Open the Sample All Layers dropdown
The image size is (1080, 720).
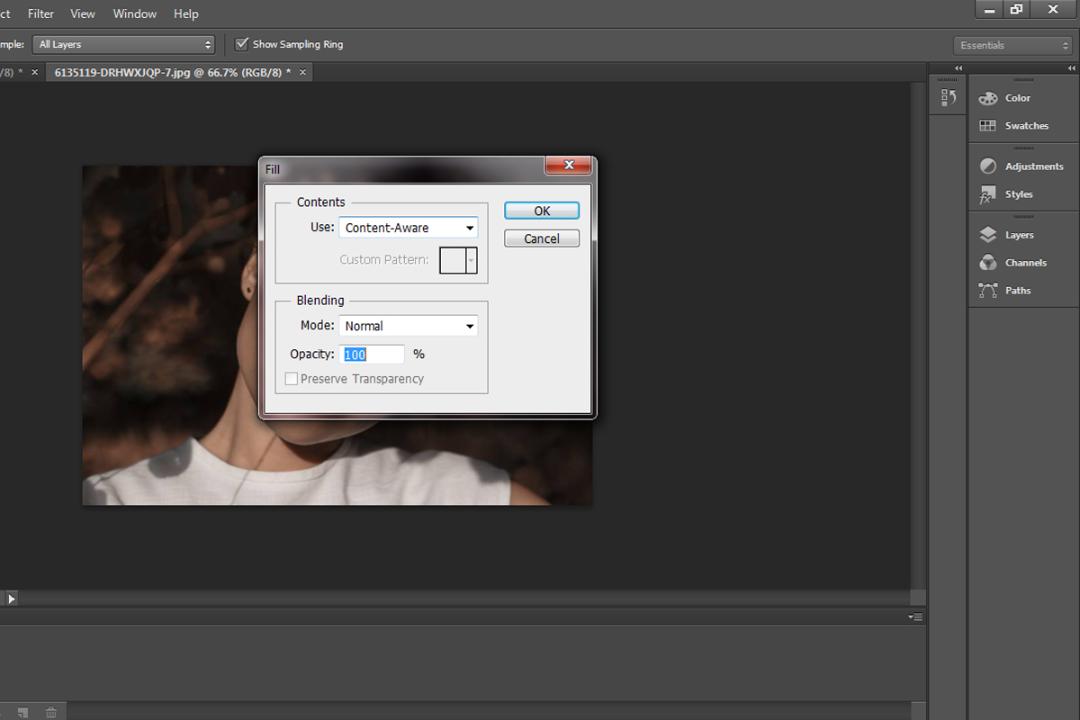point(124,45)
